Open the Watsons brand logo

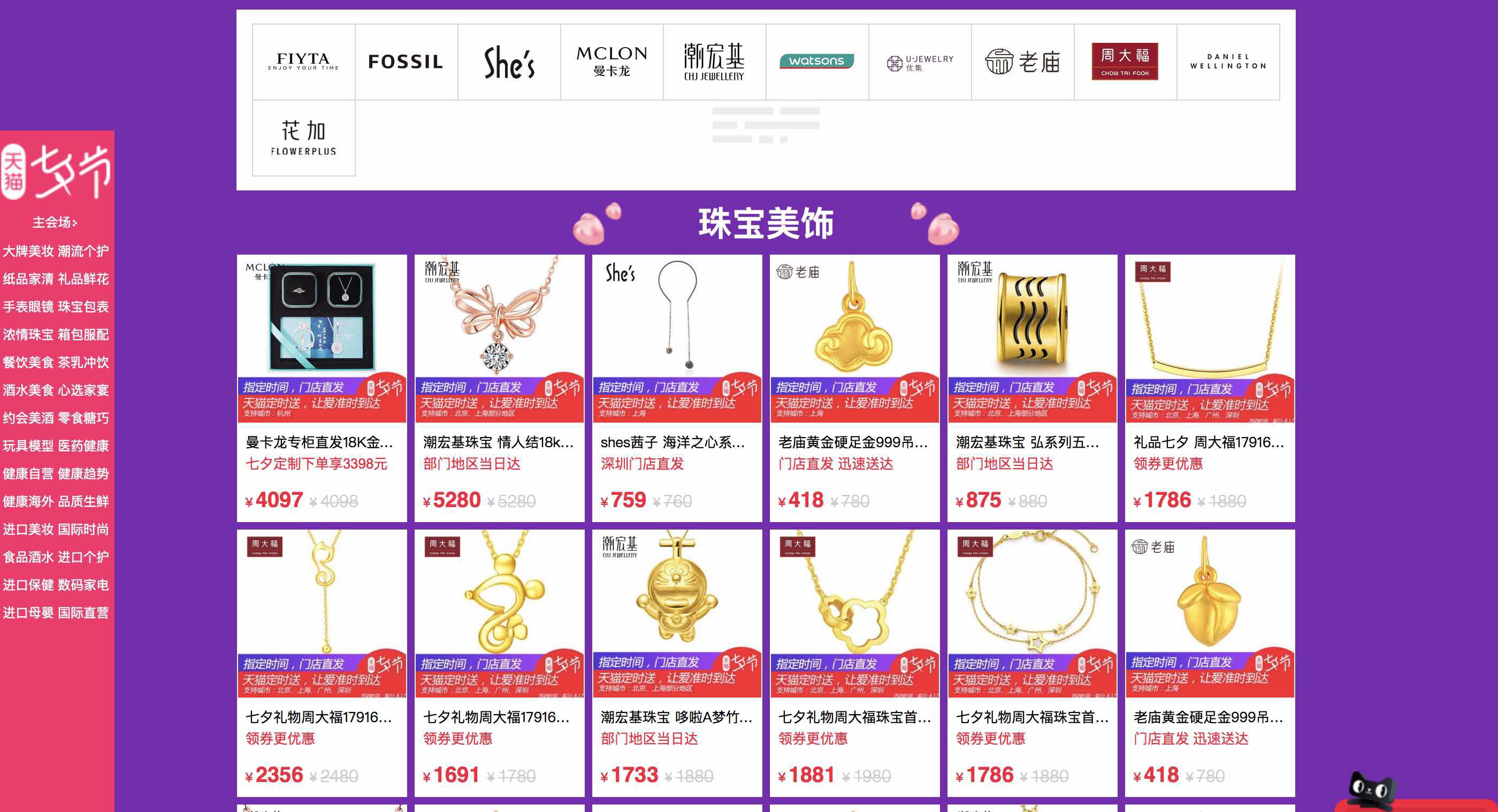click(x=817, y=62)
